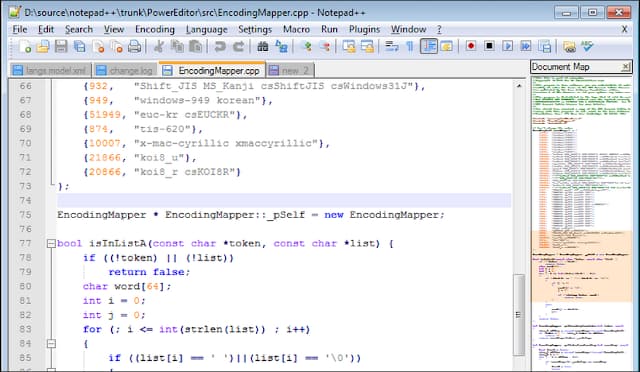Open the Macro menu

[296, 29]
